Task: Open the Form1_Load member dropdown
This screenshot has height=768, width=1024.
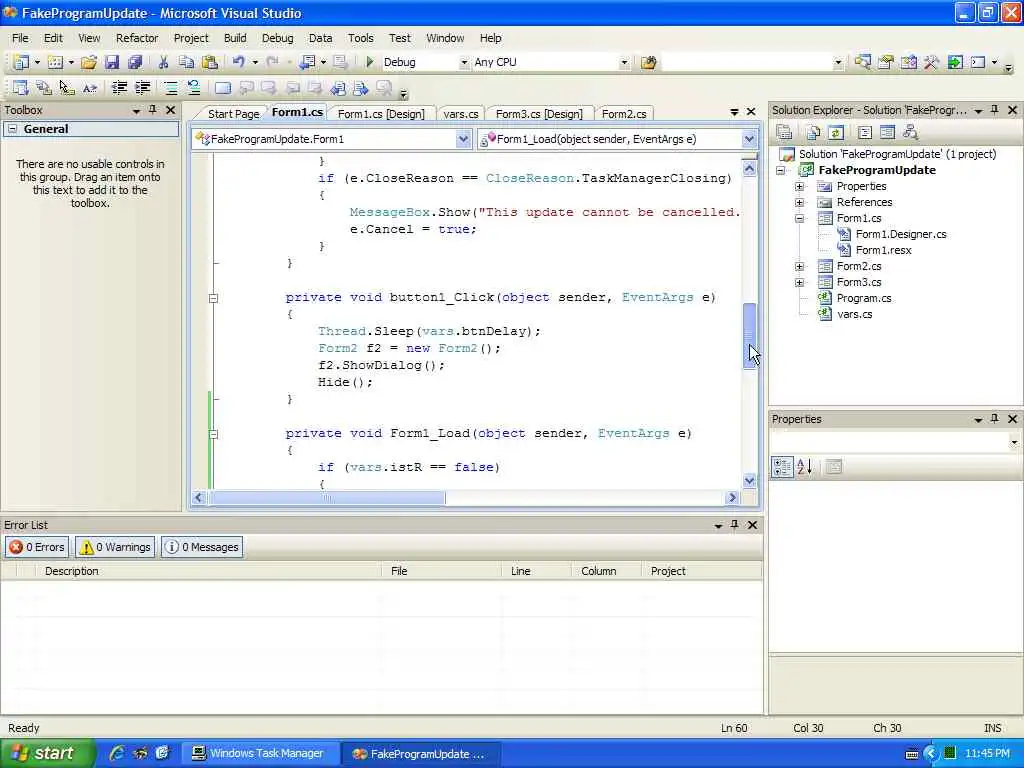Action: [749, 138]
